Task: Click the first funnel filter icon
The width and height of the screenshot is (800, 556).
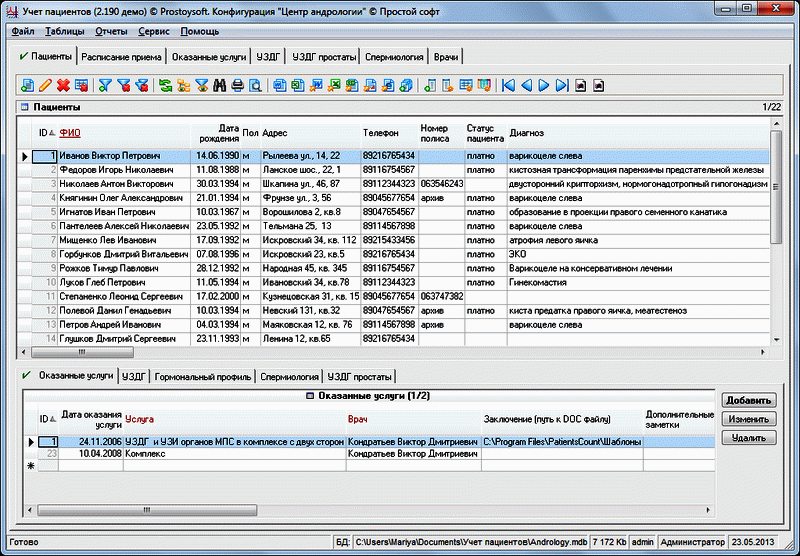Action: (x=105, y=86)
